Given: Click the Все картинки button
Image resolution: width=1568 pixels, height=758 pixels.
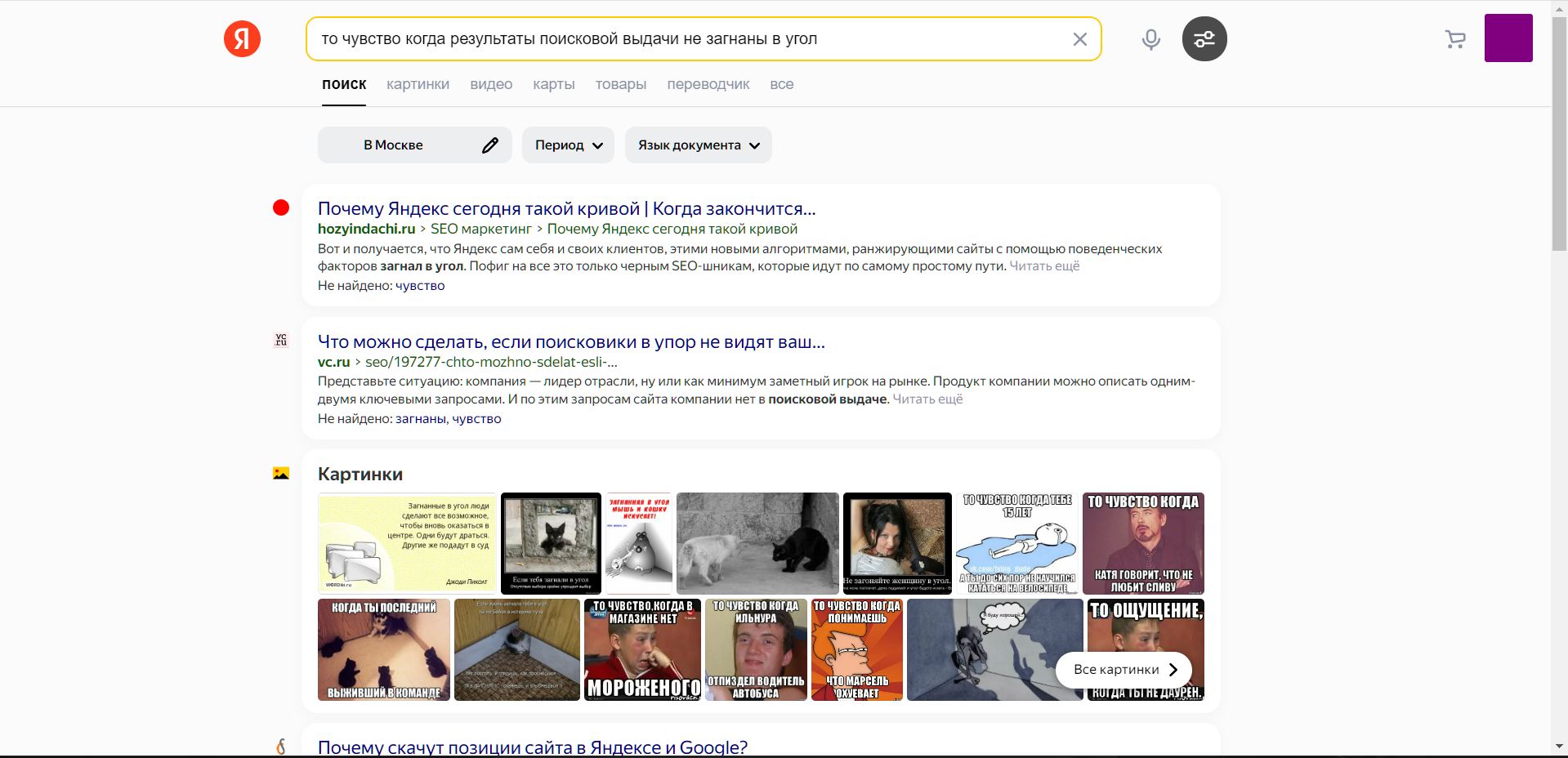Looking at the screenshot, I should click(1124, 670).
